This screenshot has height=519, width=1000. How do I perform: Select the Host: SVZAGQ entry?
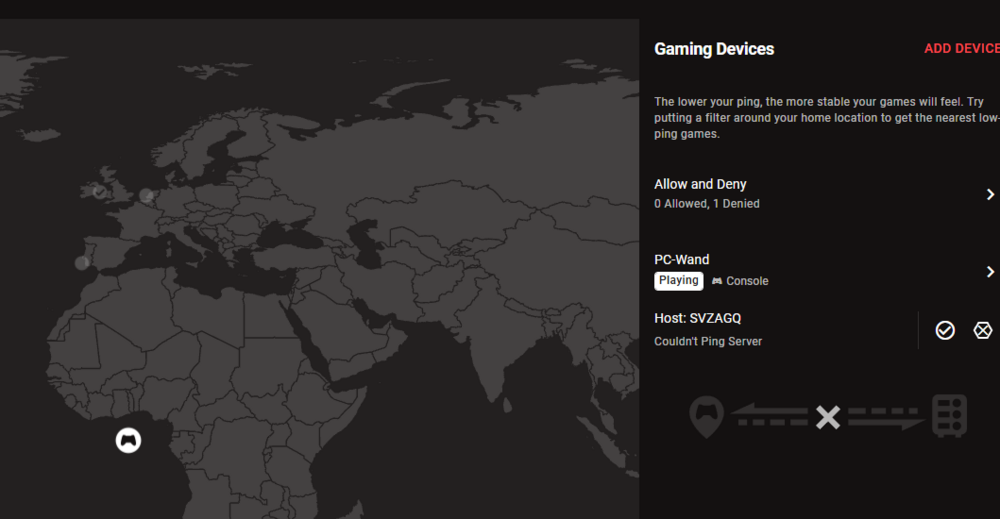point(697,319)
